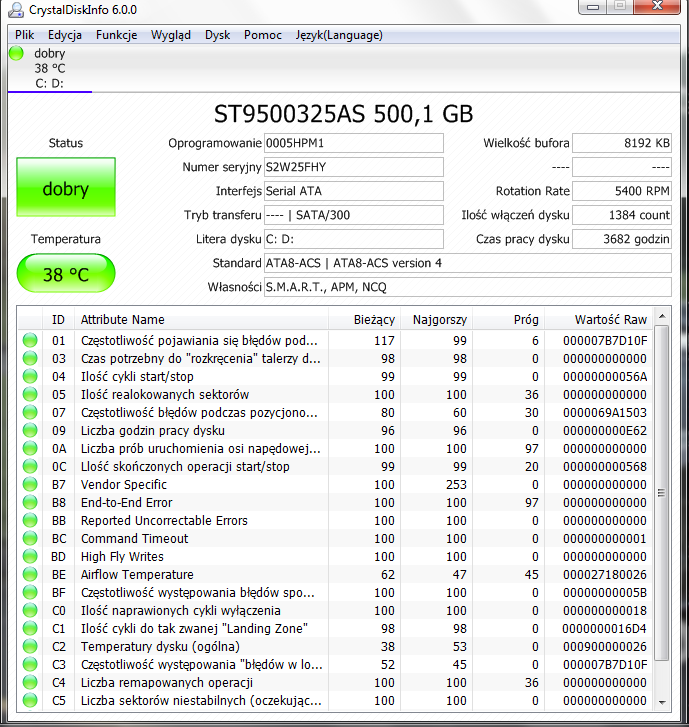Click the Rotation Rate 5400 RPM field

pos(622,191)
